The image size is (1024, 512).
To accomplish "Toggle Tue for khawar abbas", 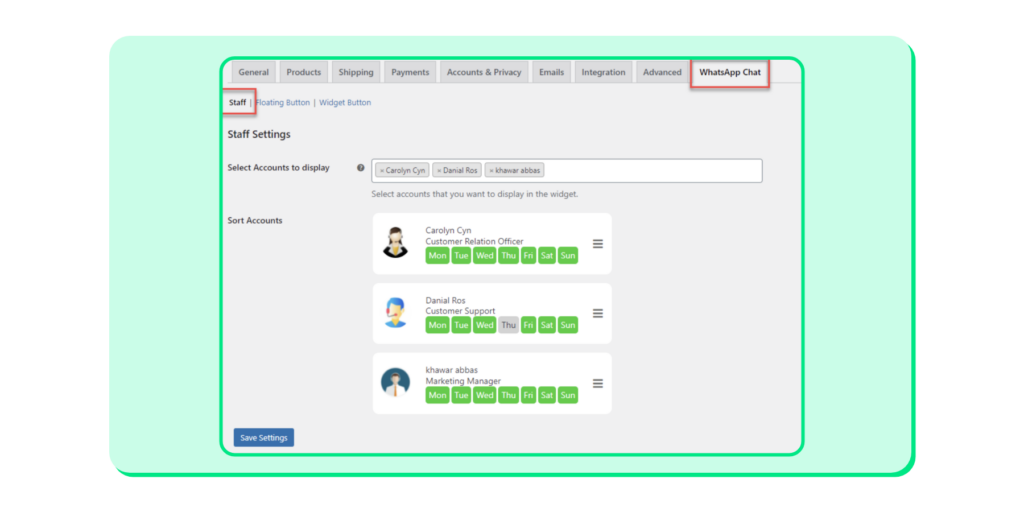I will pyautogui.click(x=461, y=395).
